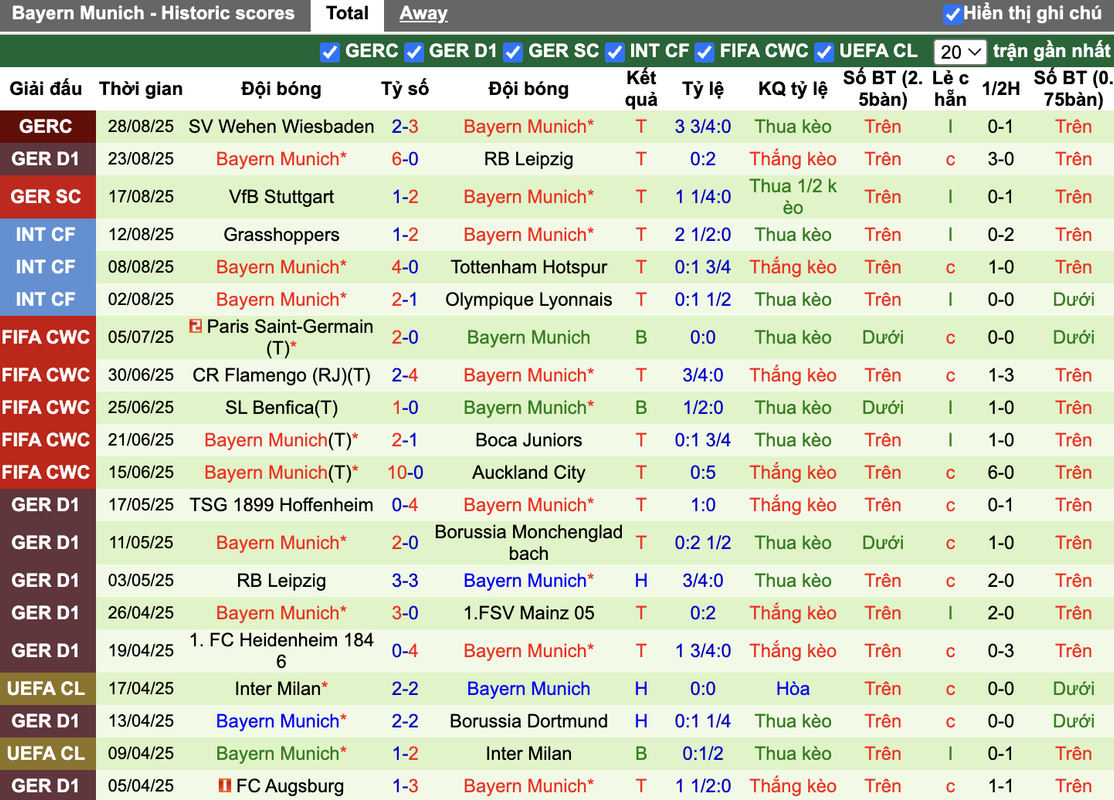1114x800 pixels.
Task: Uncheck the UEFA CL filter checkbox
Action: (x=824, y=52)
